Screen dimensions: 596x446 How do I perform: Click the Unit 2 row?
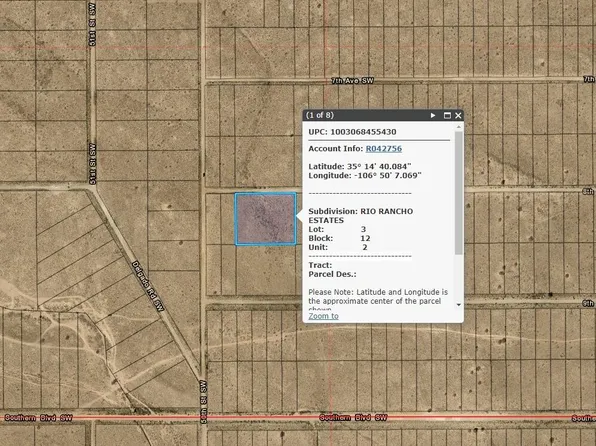pyautogui.click(x=338, y=248)
